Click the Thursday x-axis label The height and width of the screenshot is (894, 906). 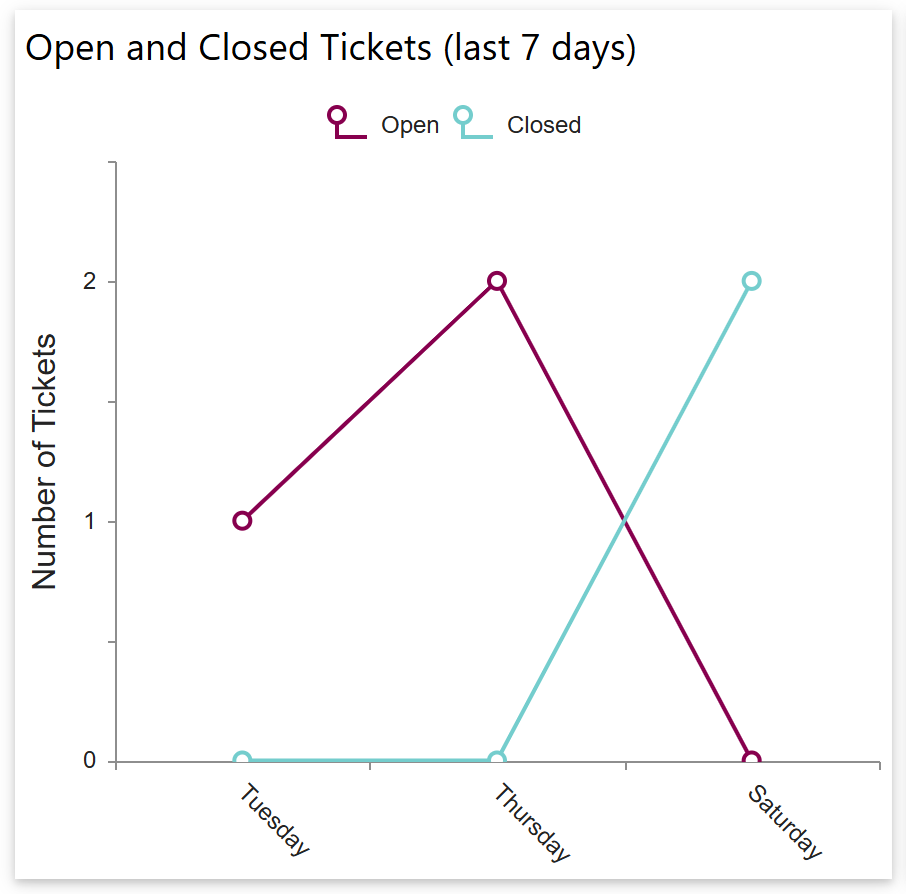tap(532, 823)
